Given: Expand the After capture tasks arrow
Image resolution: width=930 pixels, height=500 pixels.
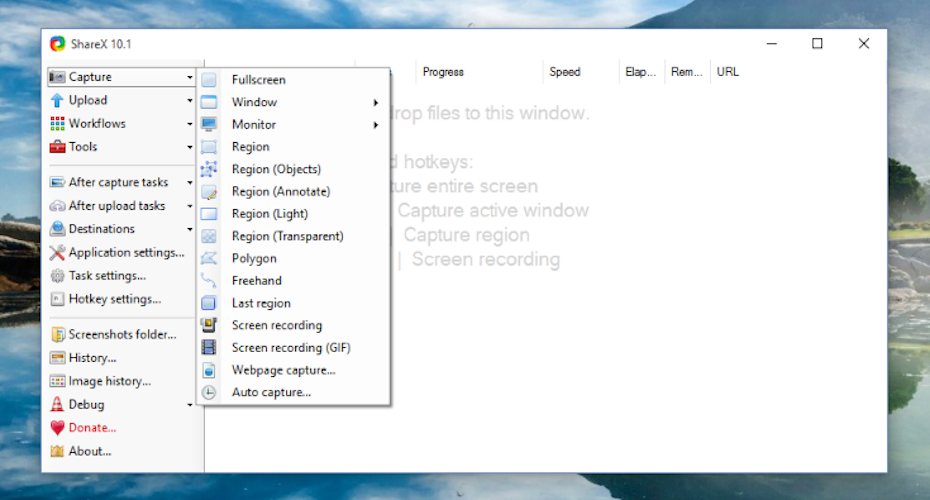Looking at the screenshot, I should click(190, 182).
